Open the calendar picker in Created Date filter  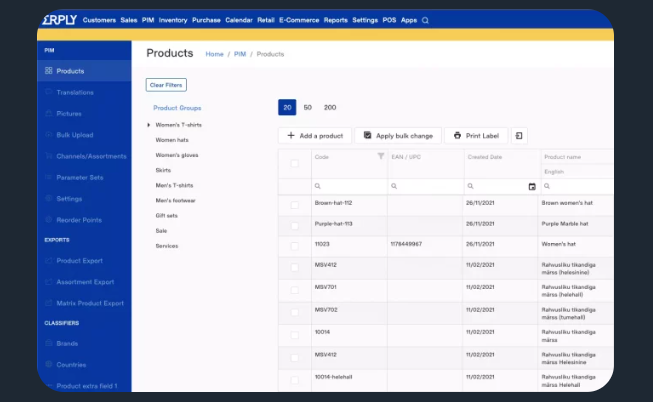[532, 186]
